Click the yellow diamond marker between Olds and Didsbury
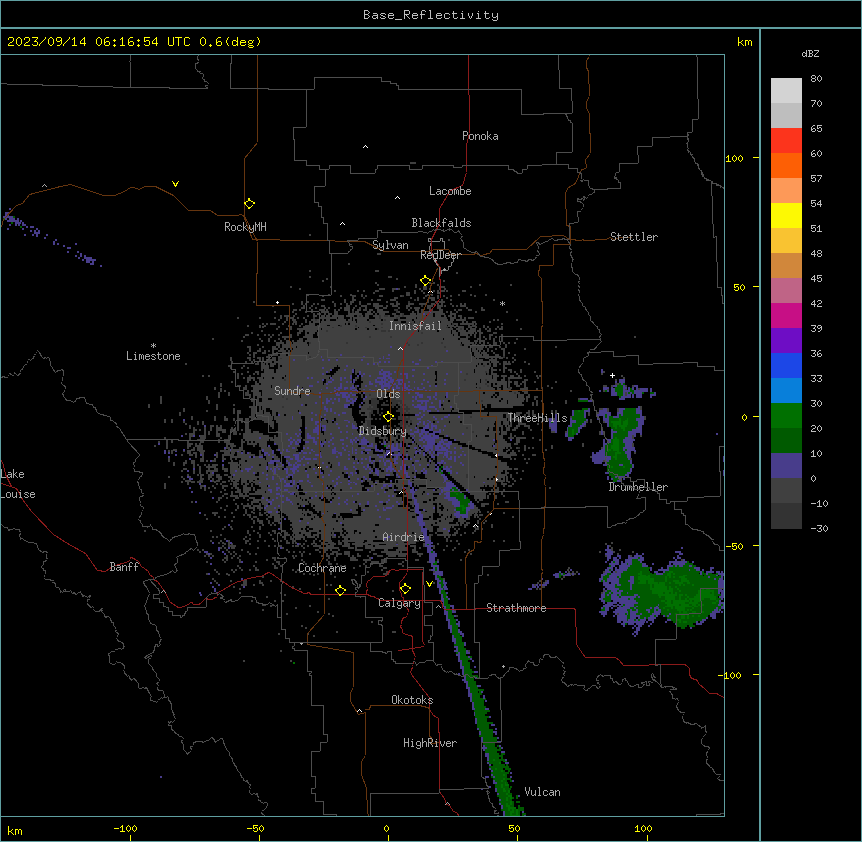The width and height of the screenshot is (862, 842). click(x=389, y=417)
